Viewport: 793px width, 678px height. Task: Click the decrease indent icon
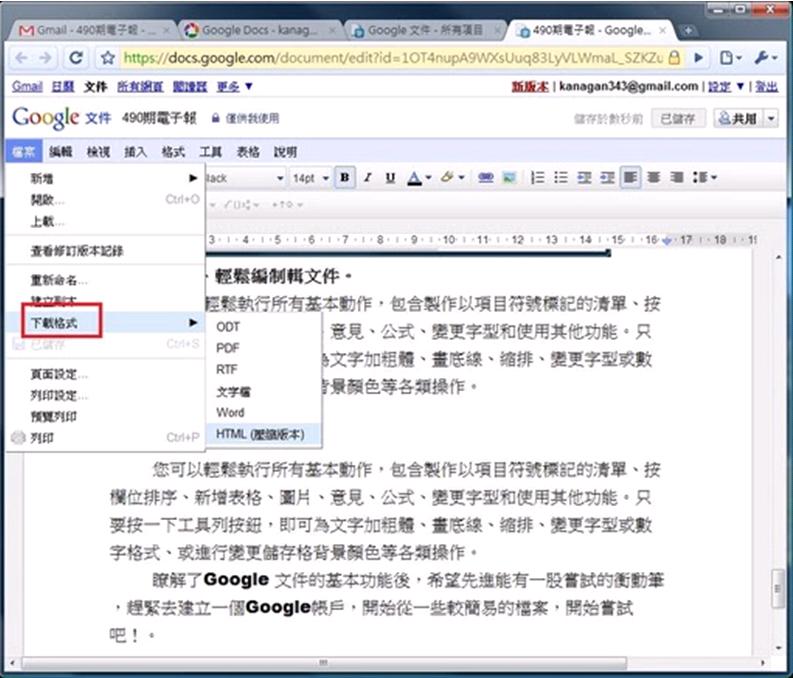coord(584,177)
